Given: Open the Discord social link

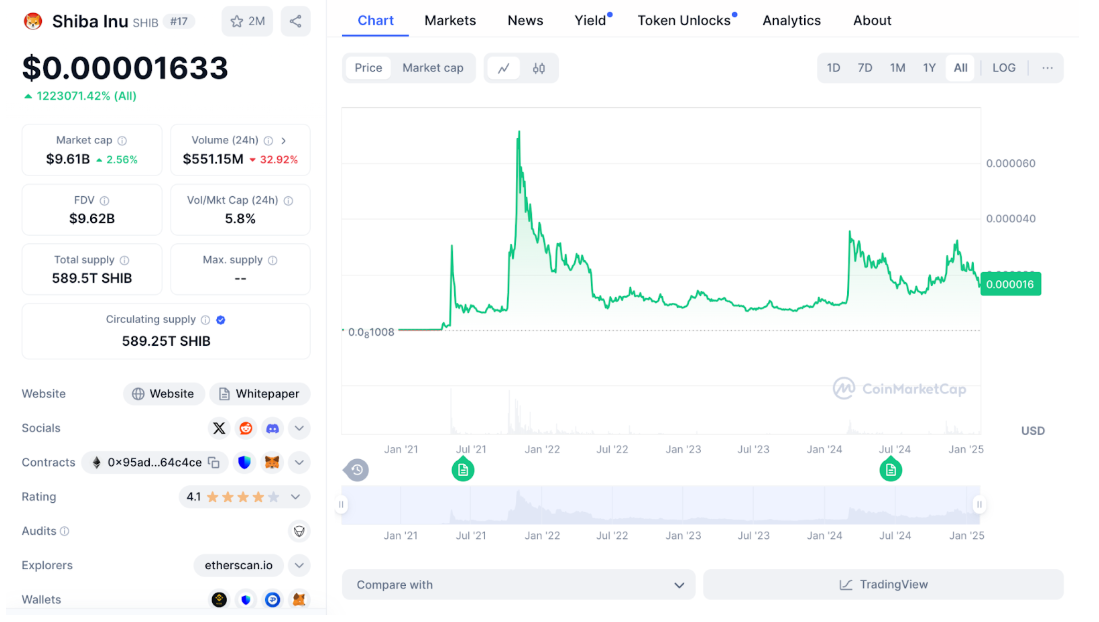Looking at the screenshot, I should tap(272, 428).
